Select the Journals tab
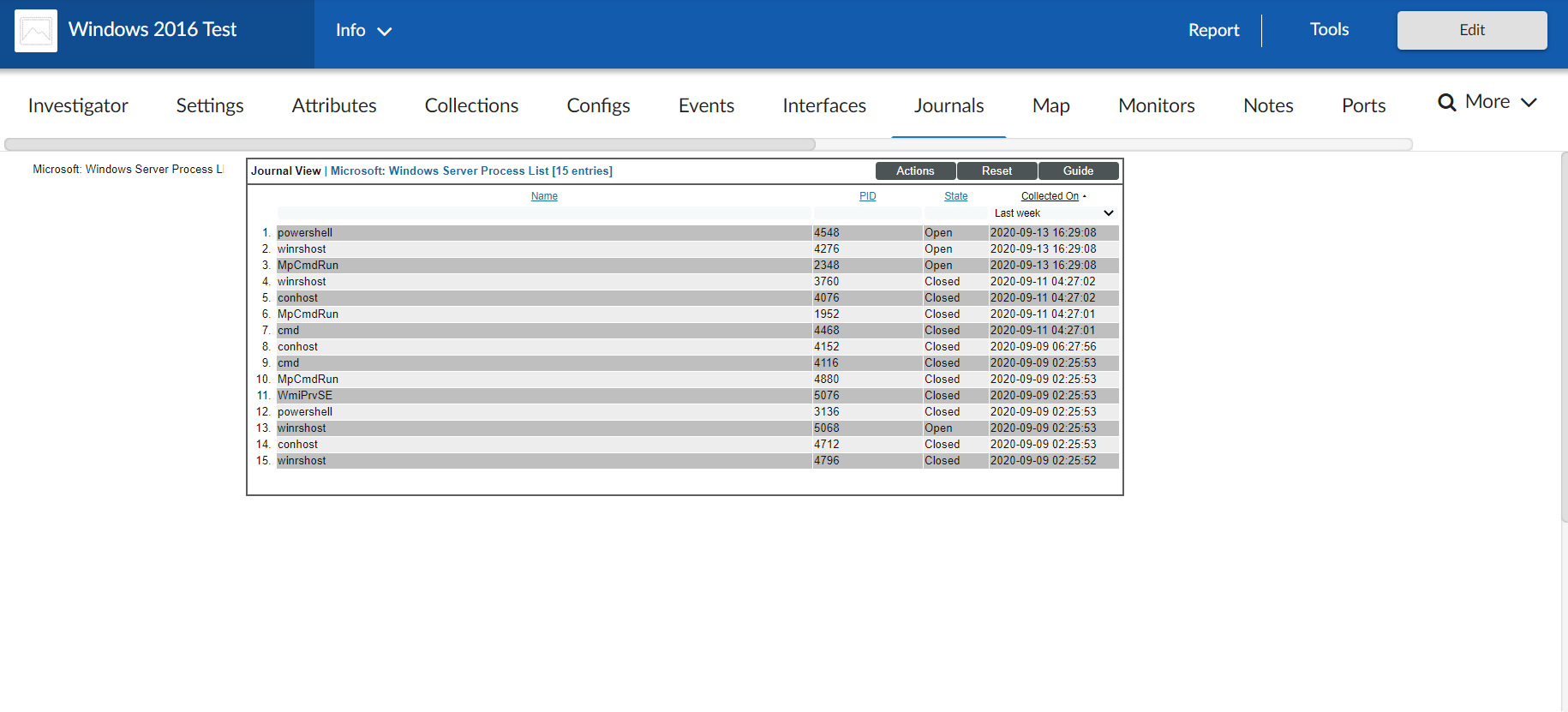The image size is (1568, 712). tap(949, 105)
